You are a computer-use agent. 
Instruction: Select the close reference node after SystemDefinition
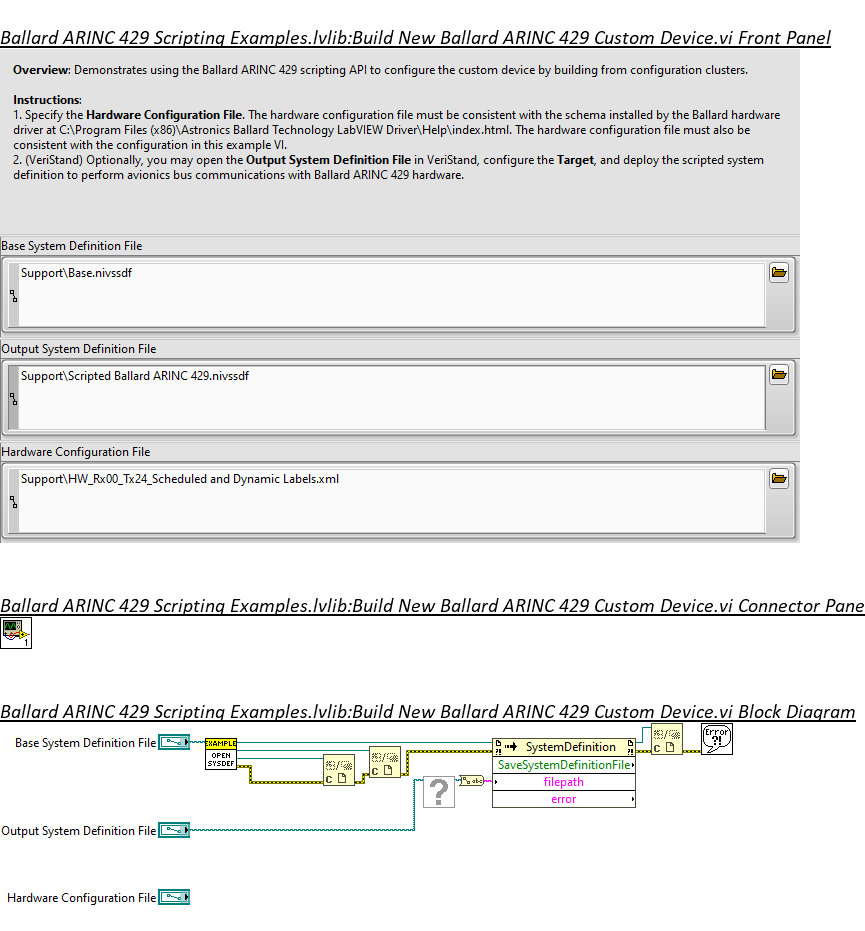[667, 739]
